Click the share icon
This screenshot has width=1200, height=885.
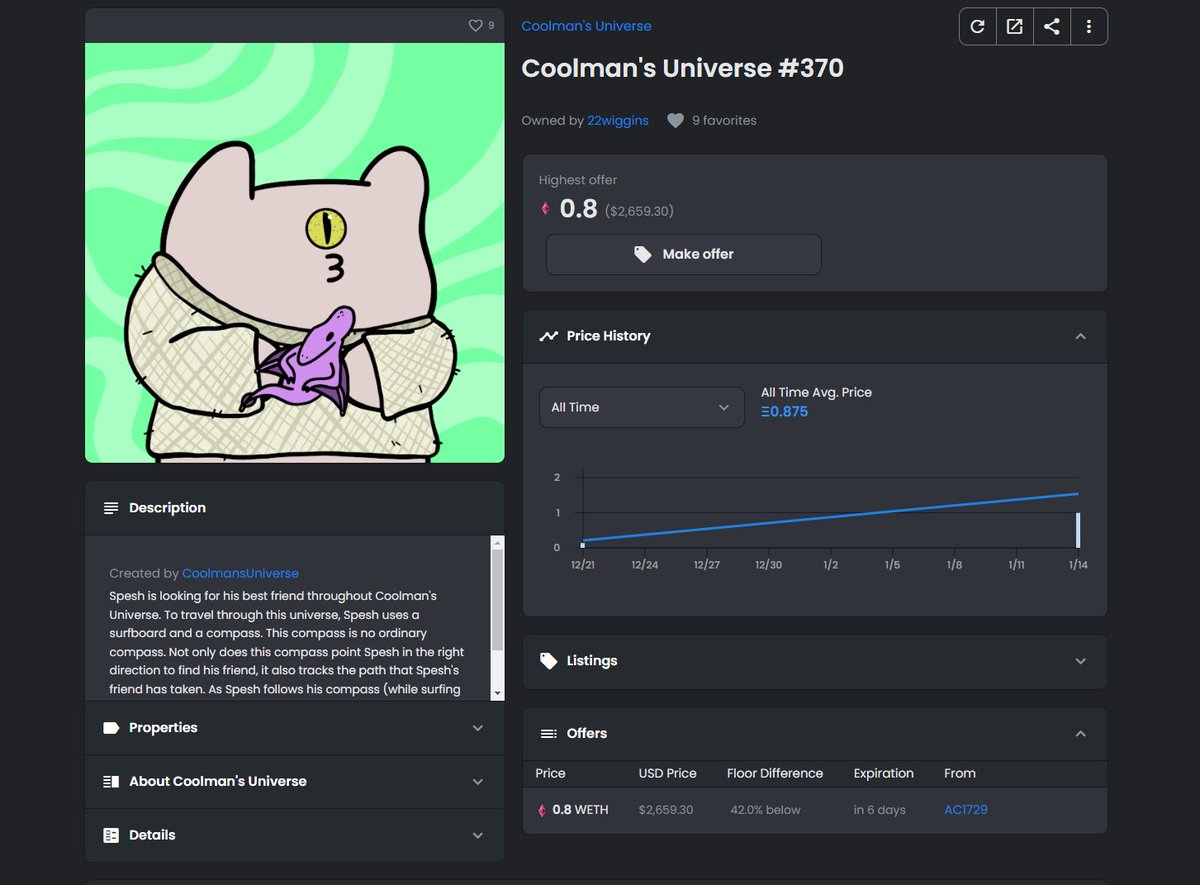(1052, 27)
